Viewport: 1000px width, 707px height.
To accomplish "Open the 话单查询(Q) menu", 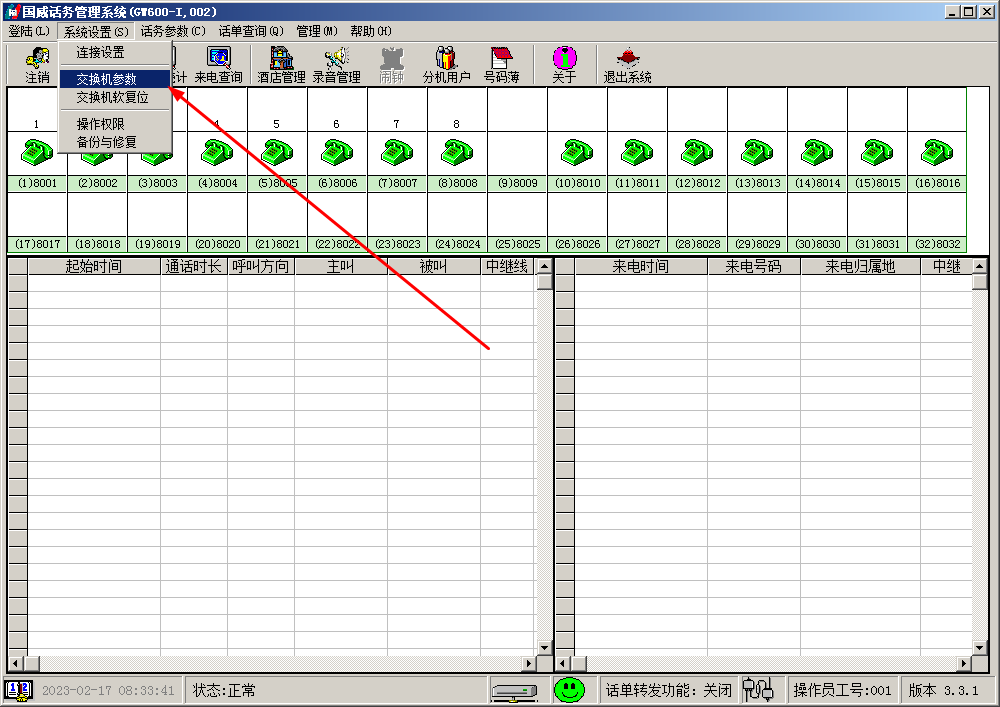I will click(x=251, y=31).
